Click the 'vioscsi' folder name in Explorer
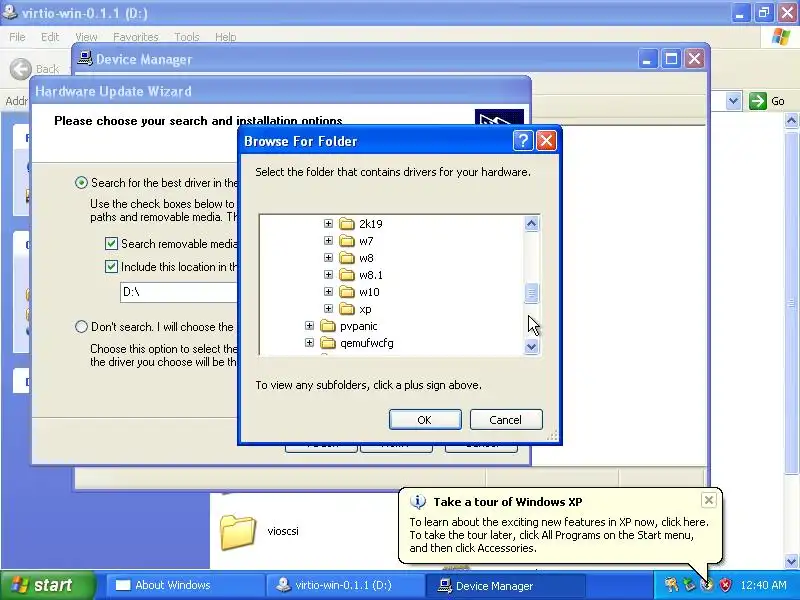The height and width of the screenshot is (600, 800). pos(283,531)
